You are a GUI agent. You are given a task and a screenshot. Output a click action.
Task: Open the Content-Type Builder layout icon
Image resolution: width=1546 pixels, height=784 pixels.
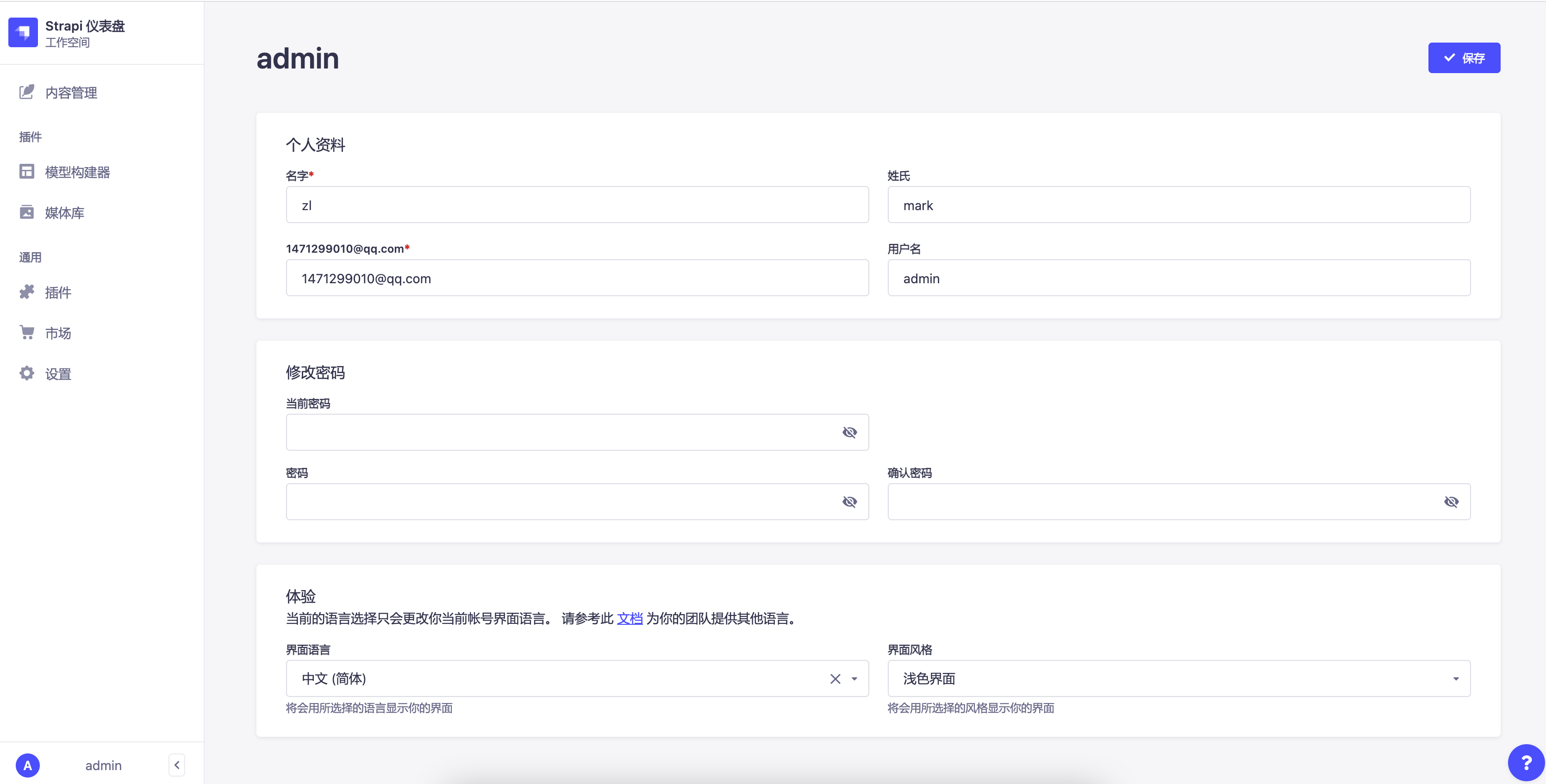[x=26, y=172]
